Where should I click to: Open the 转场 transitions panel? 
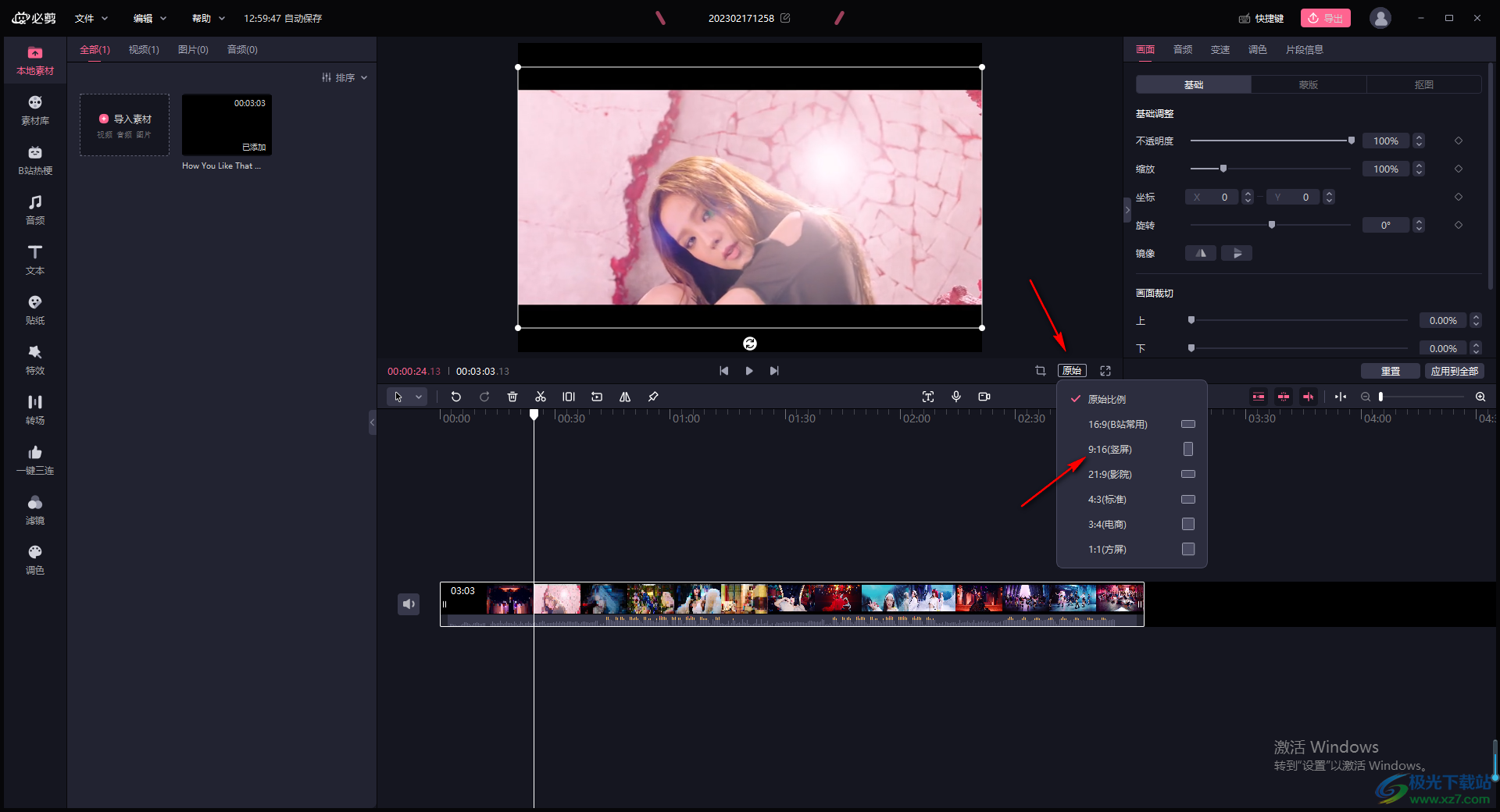click(35, 411)
